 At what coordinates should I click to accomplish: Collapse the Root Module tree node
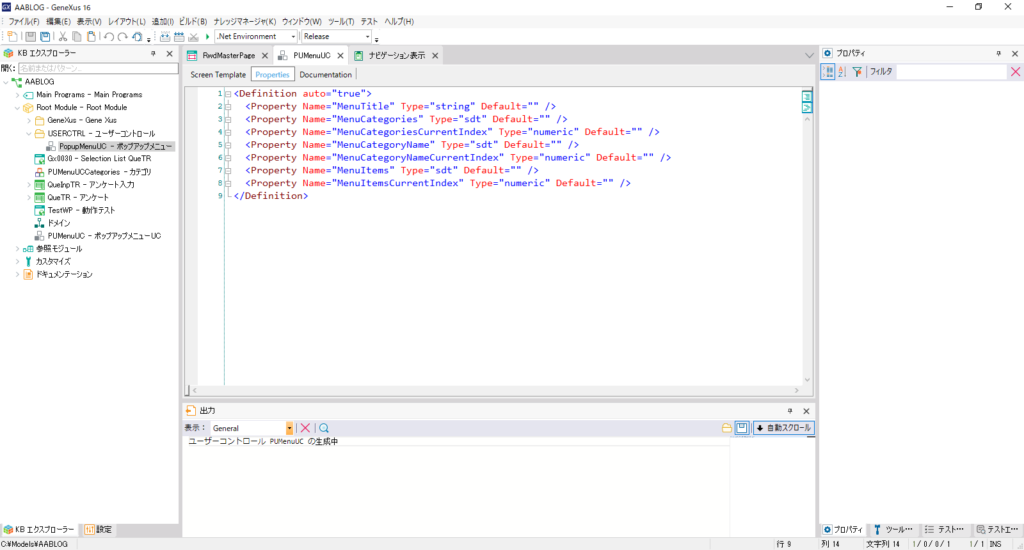[18, 108]
